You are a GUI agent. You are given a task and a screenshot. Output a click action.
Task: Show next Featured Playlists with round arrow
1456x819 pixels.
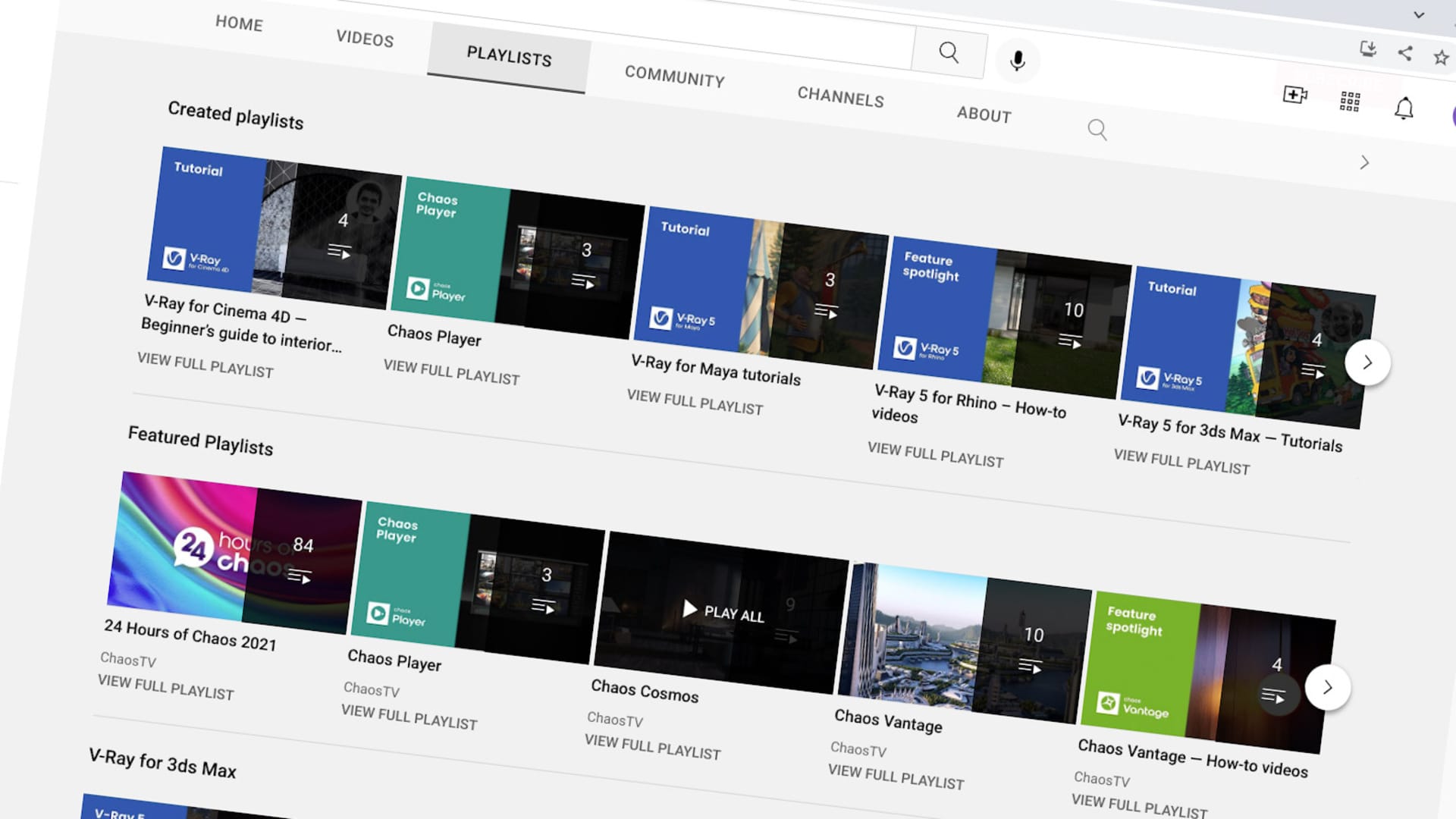[x=1327, y=687]
